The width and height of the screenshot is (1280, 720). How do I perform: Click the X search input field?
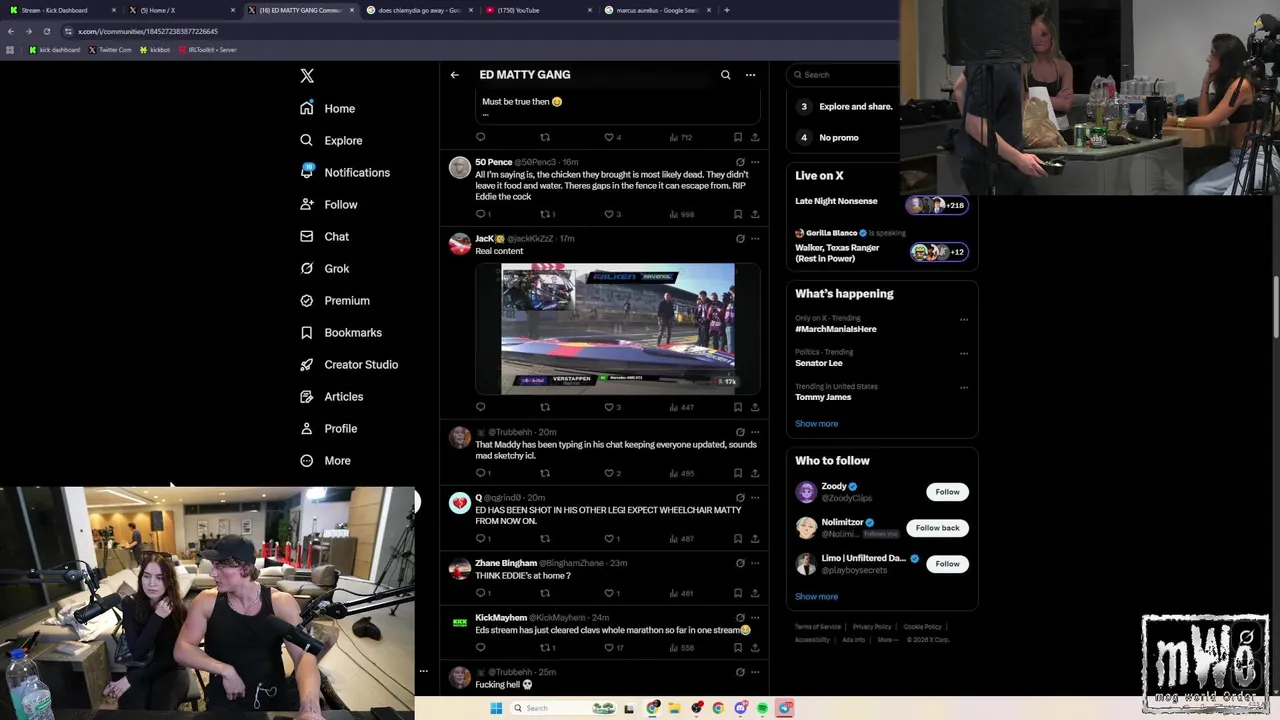click(x=845, y=74)
